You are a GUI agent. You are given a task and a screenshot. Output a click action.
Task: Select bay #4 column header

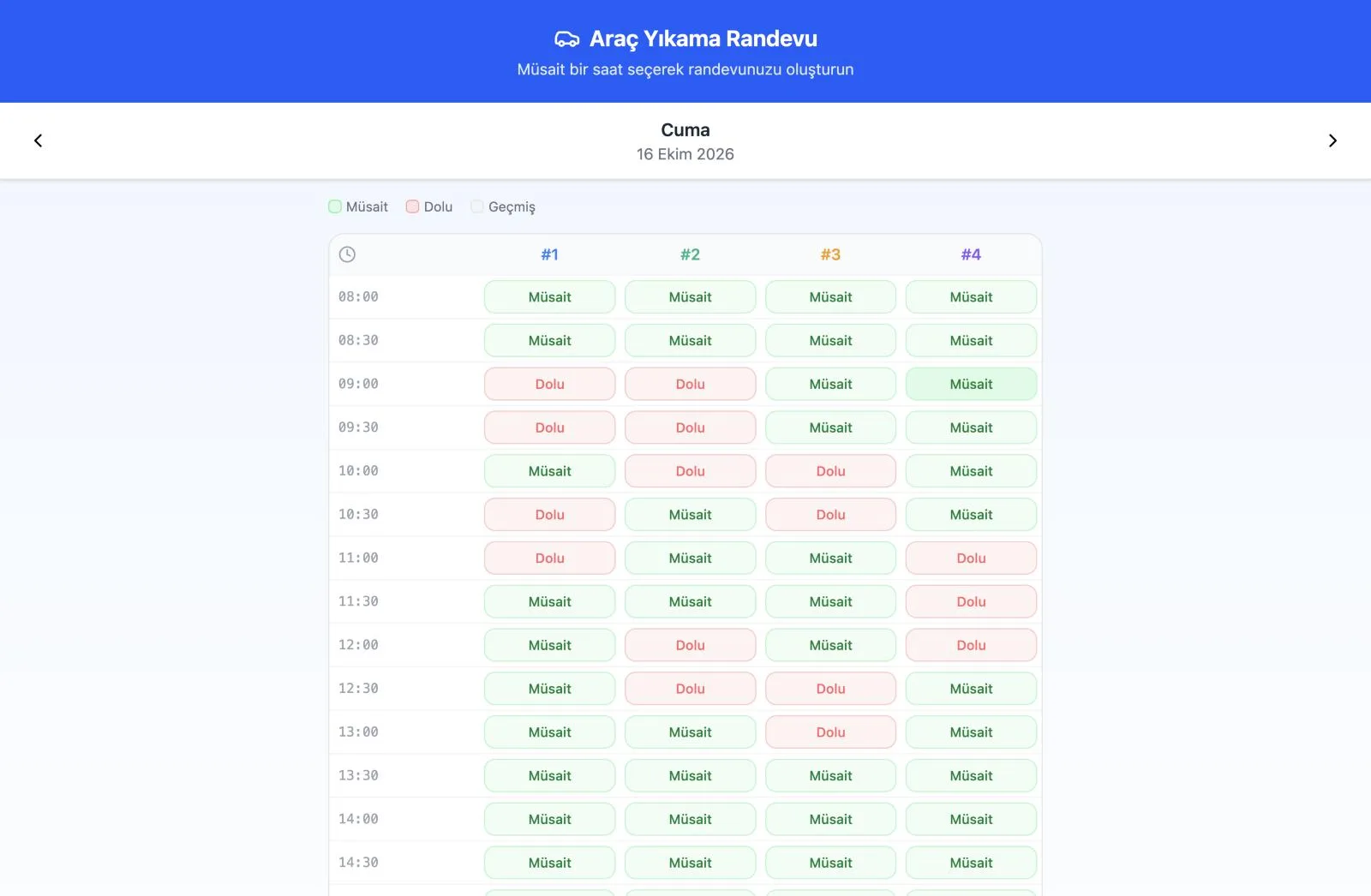click(x=971, y=254)
